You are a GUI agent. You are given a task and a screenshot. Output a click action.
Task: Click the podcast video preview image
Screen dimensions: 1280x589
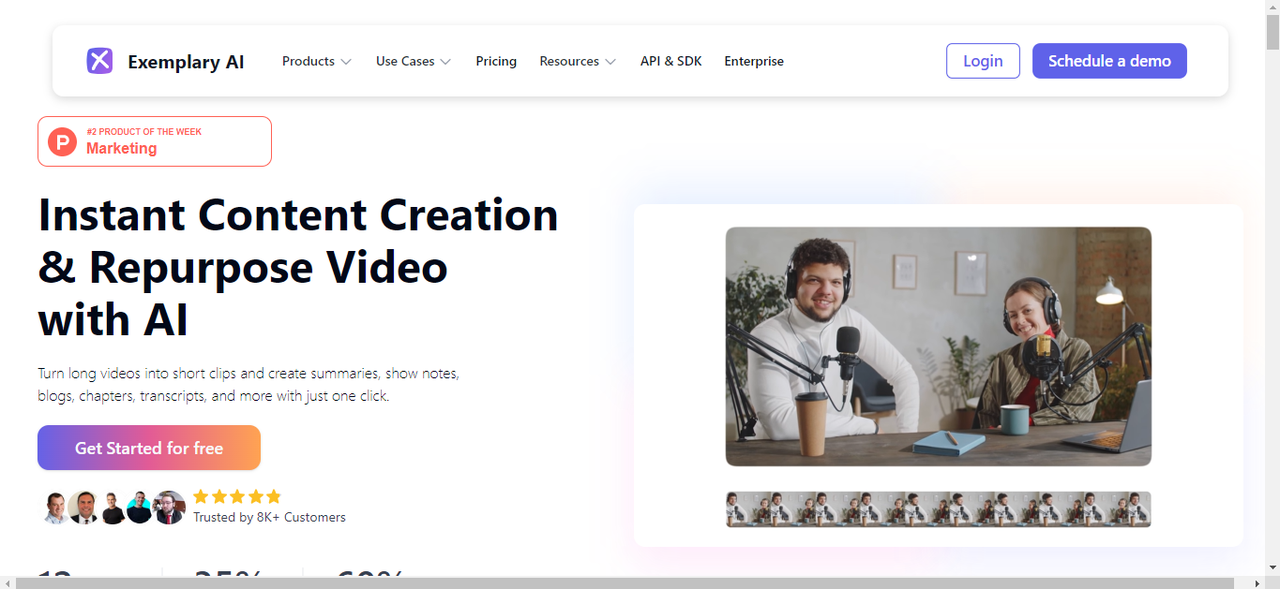[938, 346]
